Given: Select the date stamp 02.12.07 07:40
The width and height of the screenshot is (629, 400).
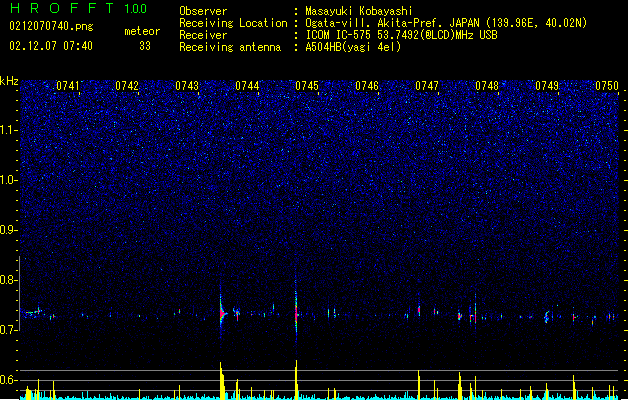Looking at the screenshot, I should 51,46.
